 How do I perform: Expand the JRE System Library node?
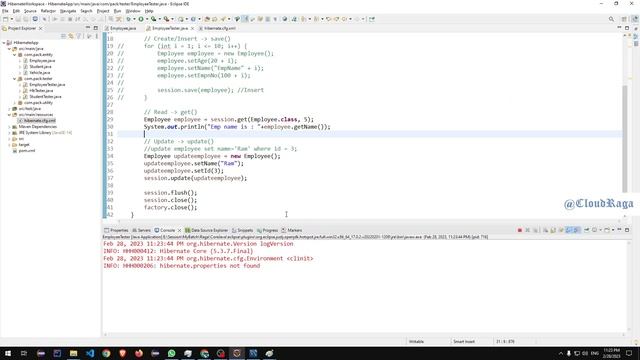(x=9, y=133)
